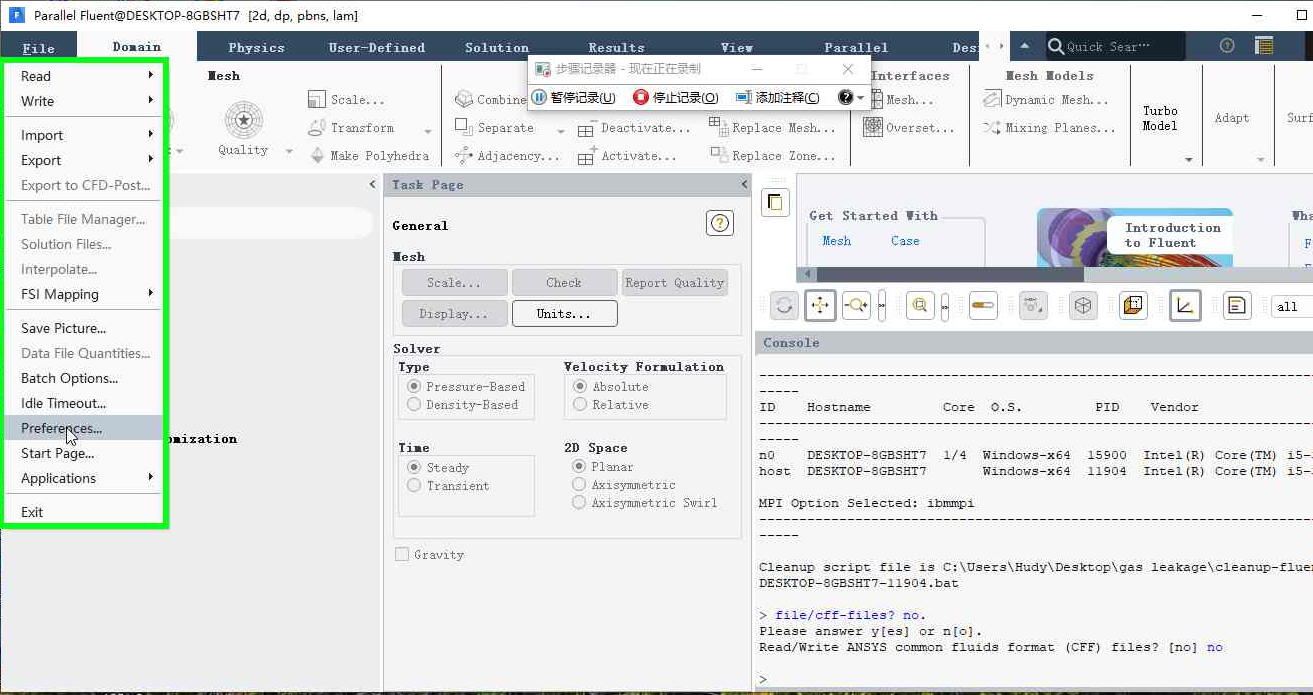The image size is (1313, 695).
Task: Open the Turbo Model dropdown
Action: [x=1189, y=160]
